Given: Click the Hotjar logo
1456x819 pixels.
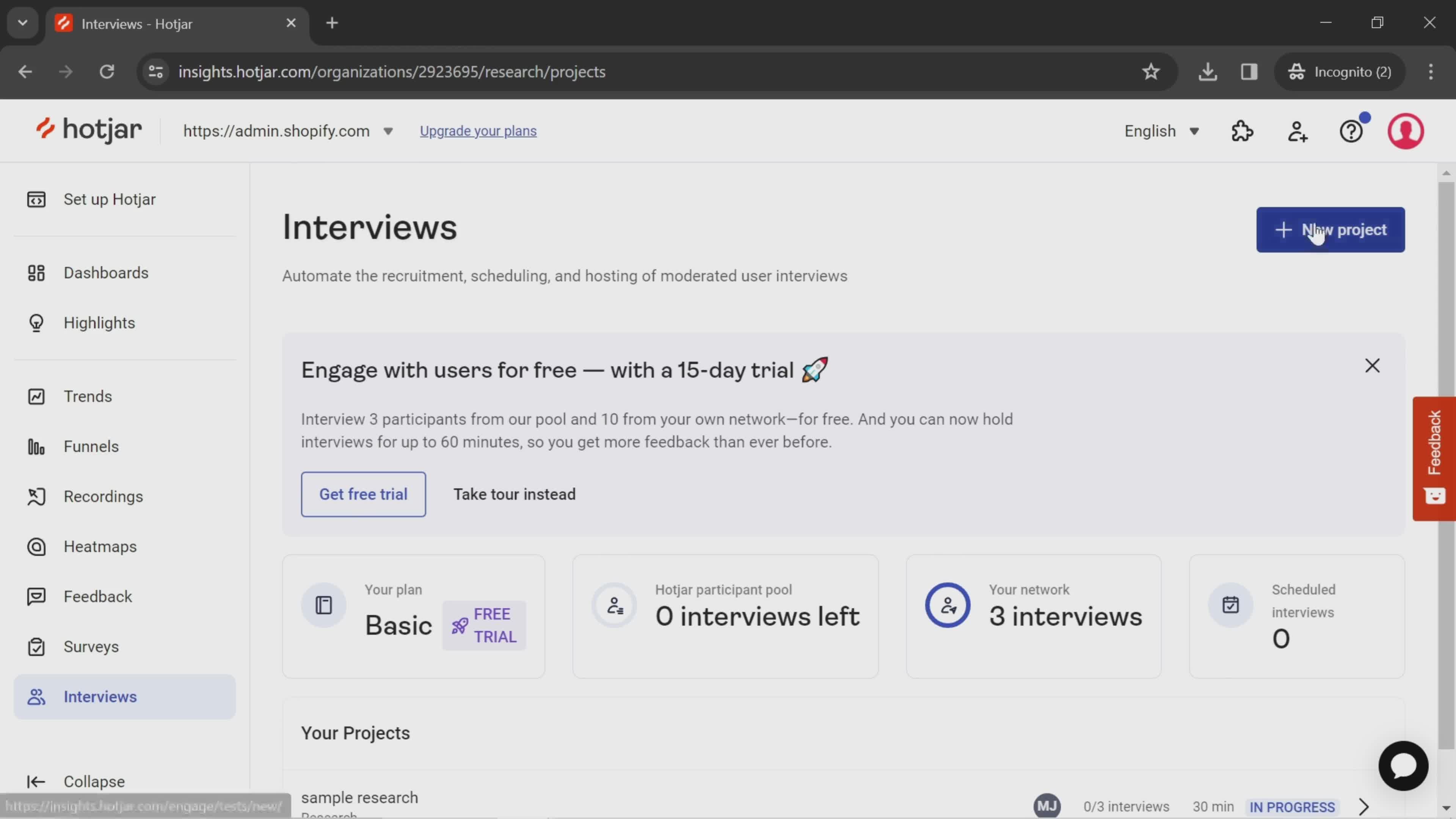Looking at the screenshot, I should 89,130.
